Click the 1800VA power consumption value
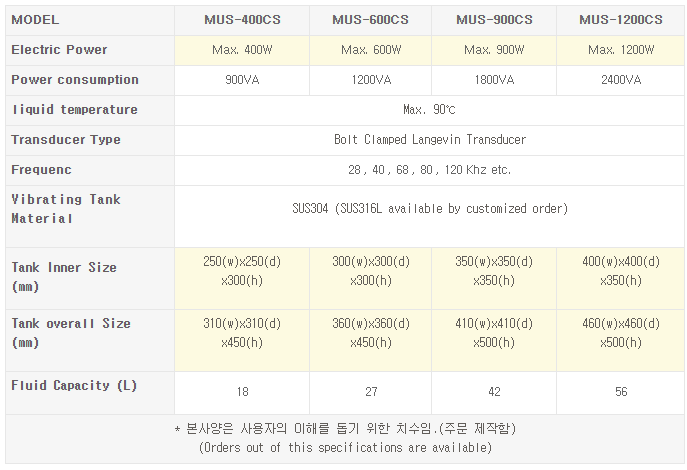This screenshot has width=687, height=470. pyautogui.click(x=494, y=79)
